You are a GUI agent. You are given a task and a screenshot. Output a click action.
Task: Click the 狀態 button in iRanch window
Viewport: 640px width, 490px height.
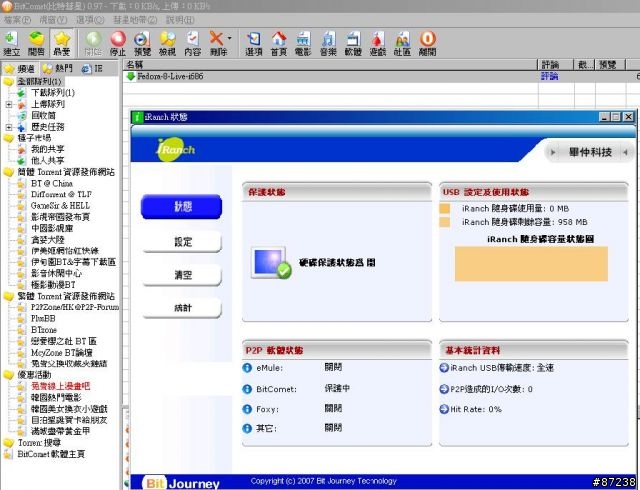pos(182,207)
